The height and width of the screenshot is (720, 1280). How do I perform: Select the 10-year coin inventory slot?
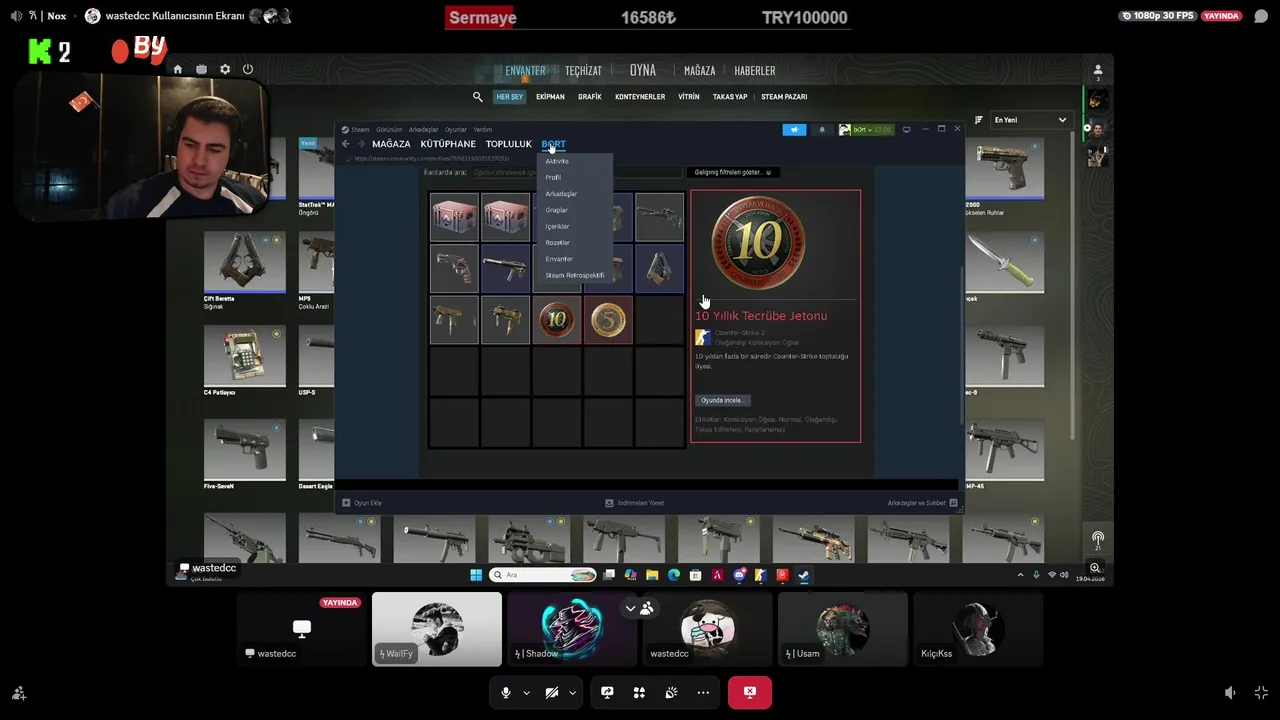click(x=557, y=320)
